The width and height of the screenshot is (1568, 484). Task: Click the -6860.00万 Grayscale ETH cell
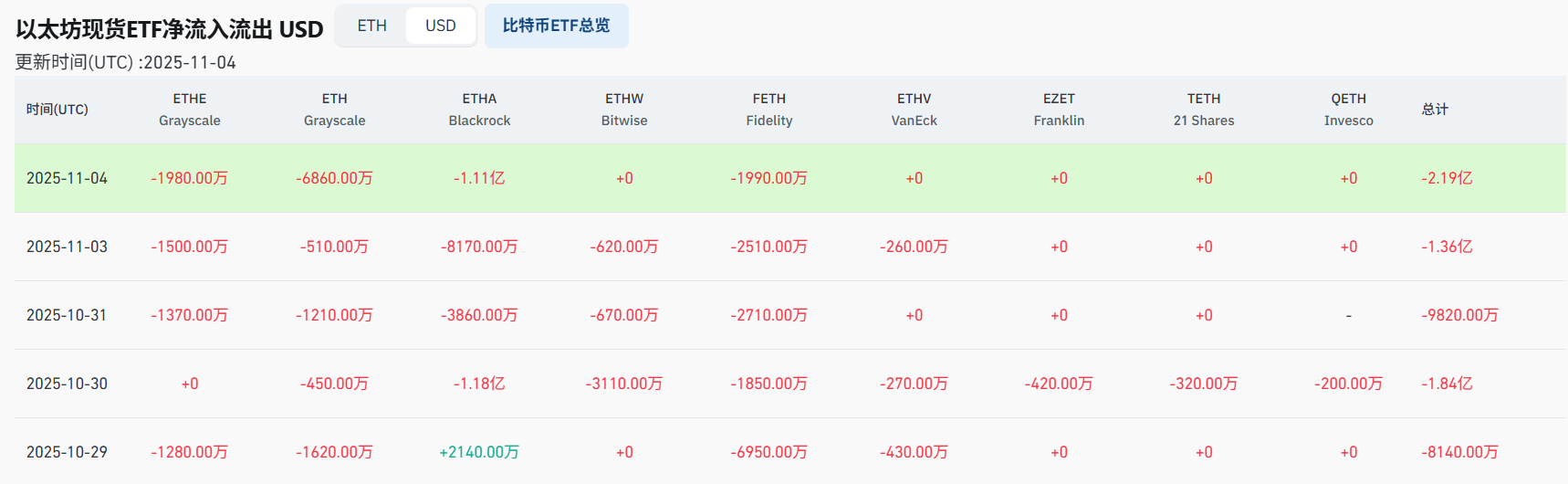pos(334,178)
